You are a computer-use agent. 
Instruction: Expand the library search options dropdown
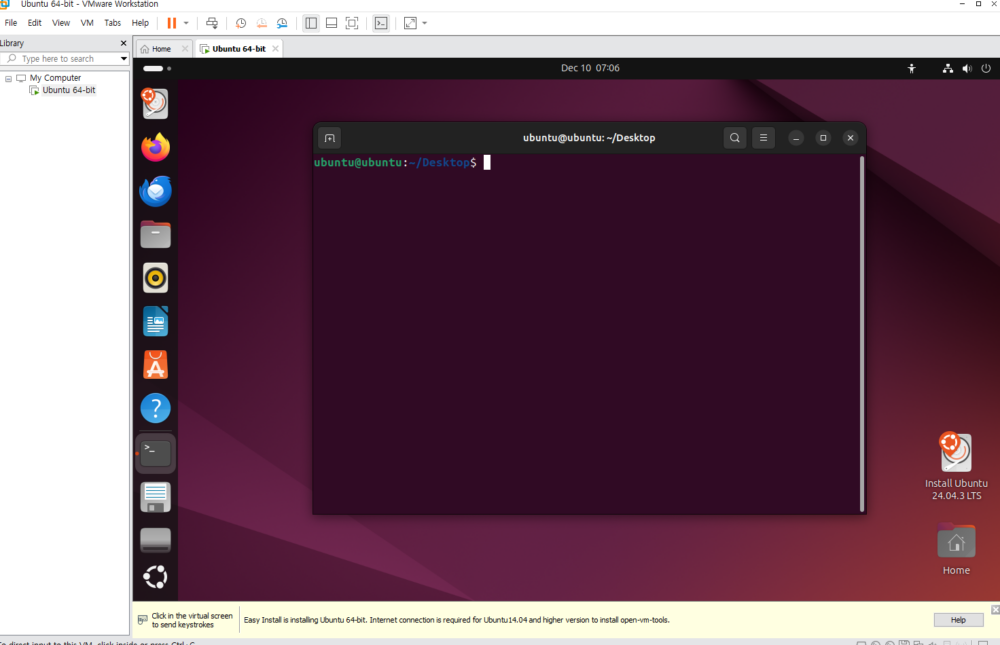(124, 59)
